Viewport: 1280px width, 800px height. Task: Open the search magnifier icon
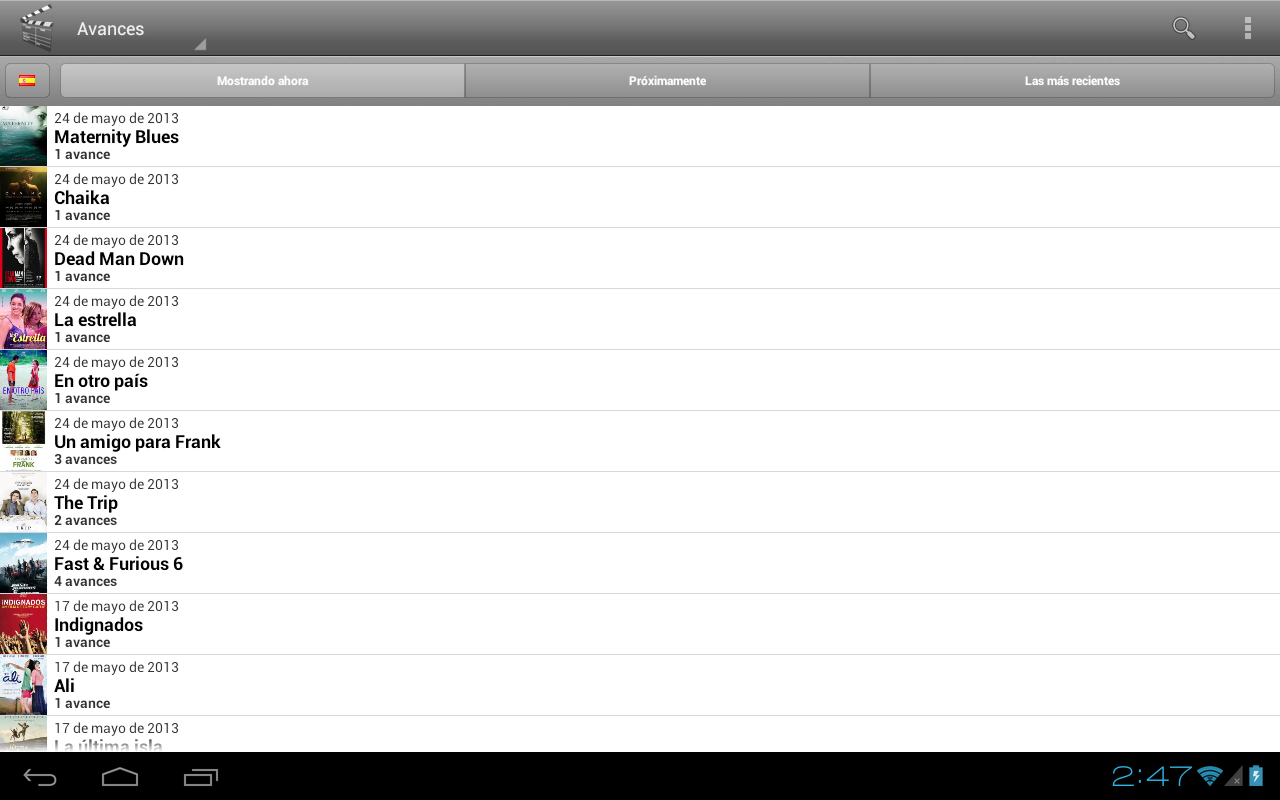1184,28
